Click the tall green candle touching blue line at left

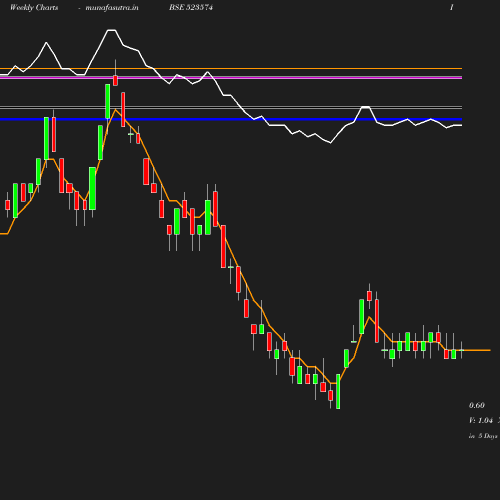(46, 138)
